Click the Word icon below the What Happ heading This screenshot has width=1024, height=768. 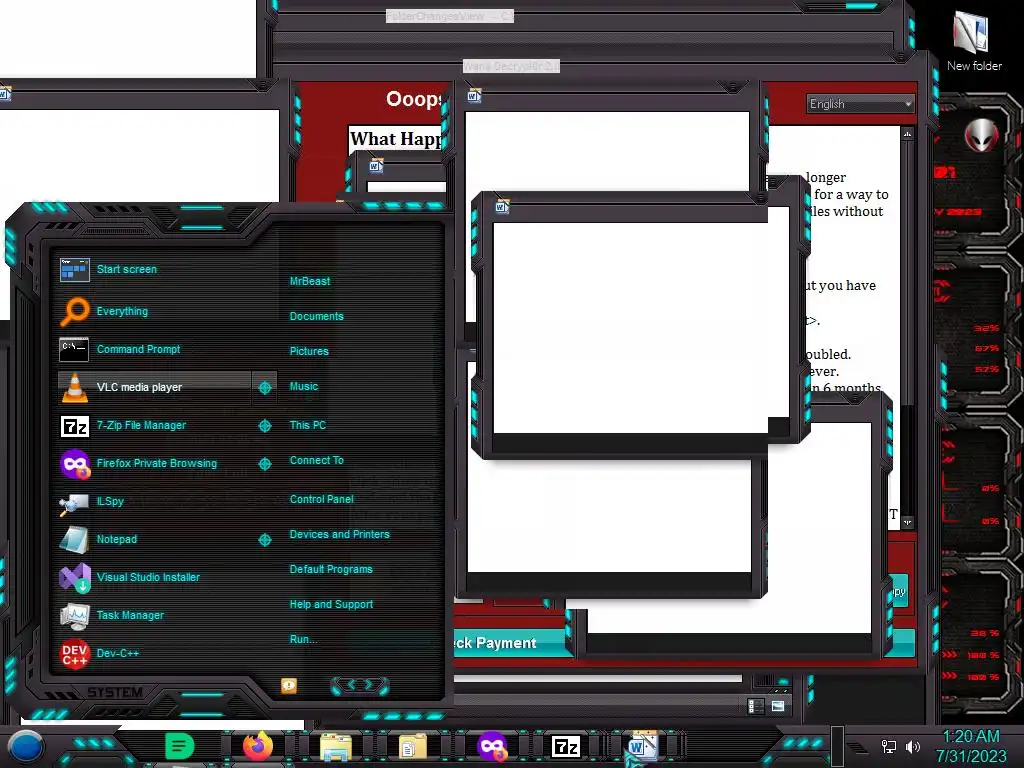coord(376,166)
